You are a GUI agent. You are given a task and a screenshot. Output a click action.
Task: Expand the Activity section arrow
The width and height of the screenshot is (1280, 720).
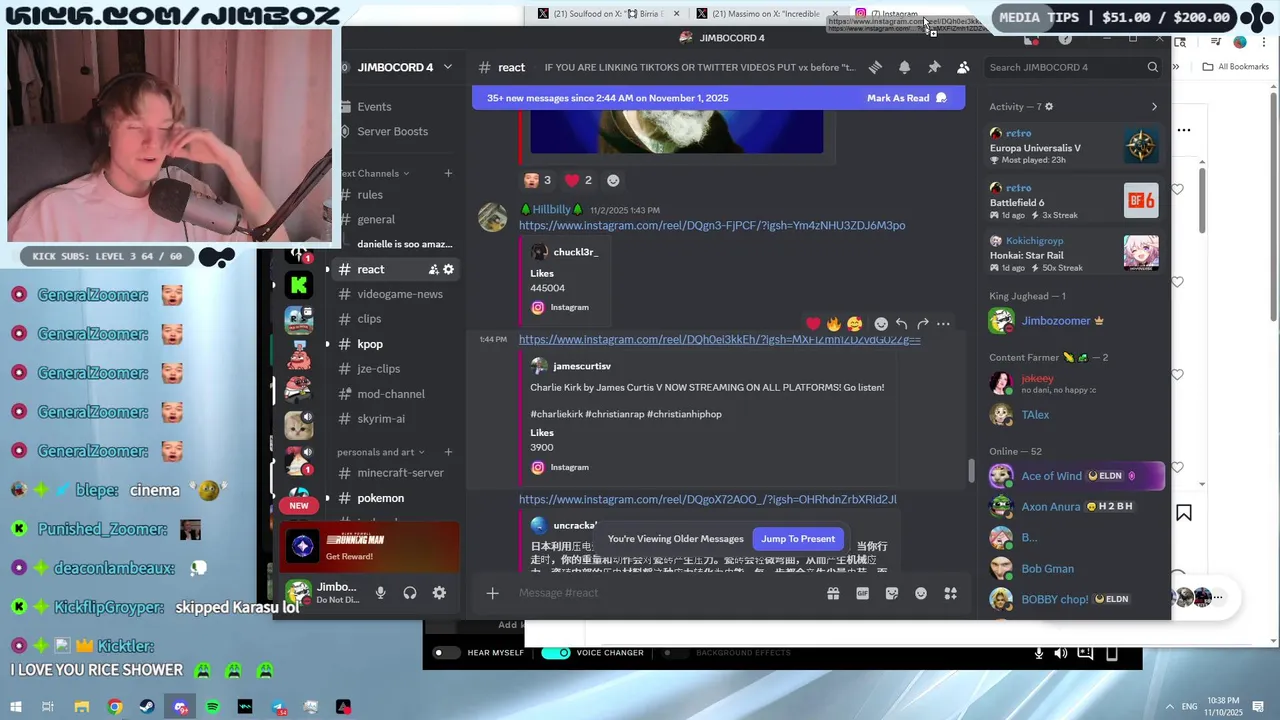[x=1154, y=107]
